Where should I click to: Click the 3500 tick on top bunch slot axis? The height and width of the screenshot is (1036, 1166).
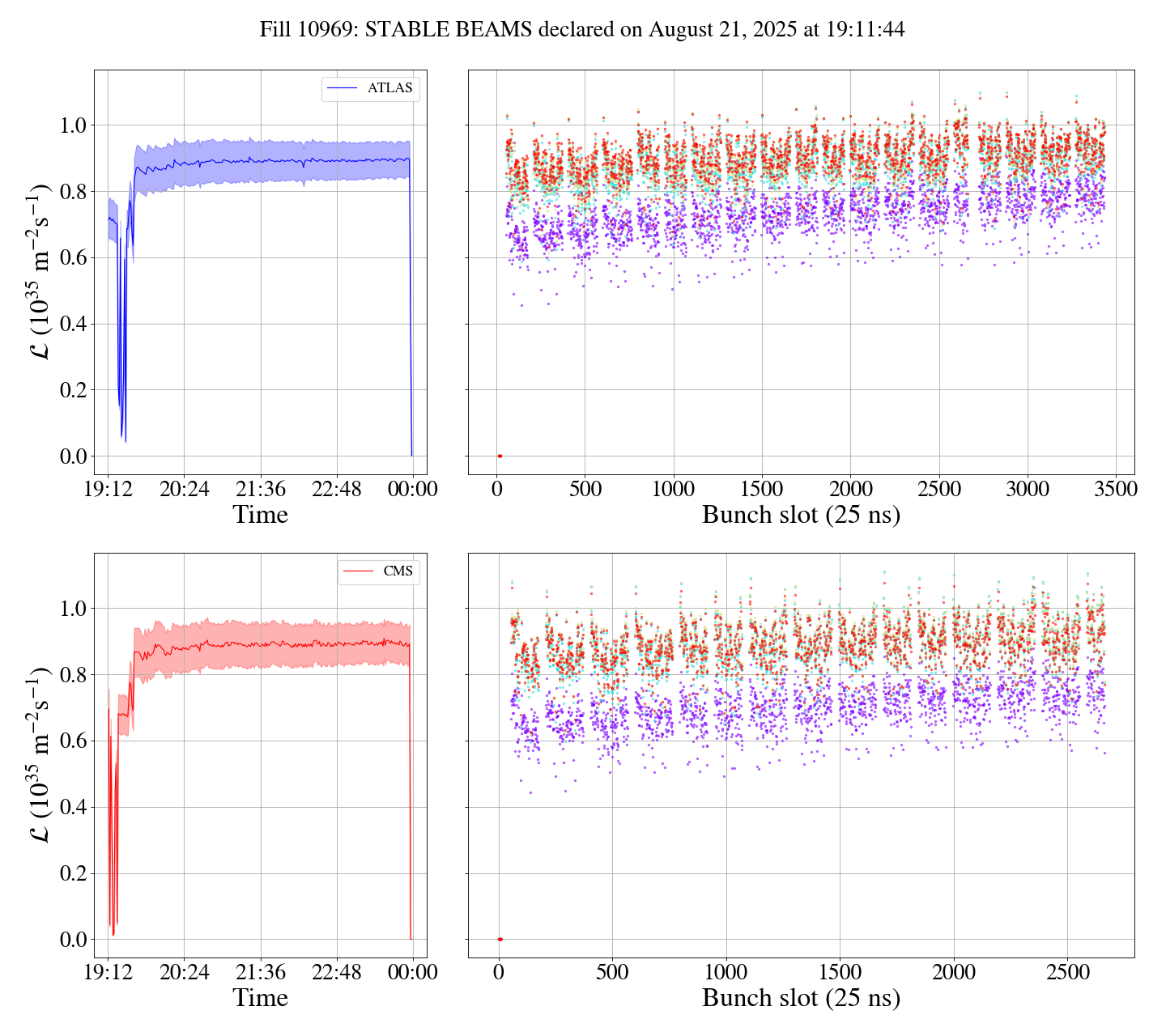[1115, 490]
